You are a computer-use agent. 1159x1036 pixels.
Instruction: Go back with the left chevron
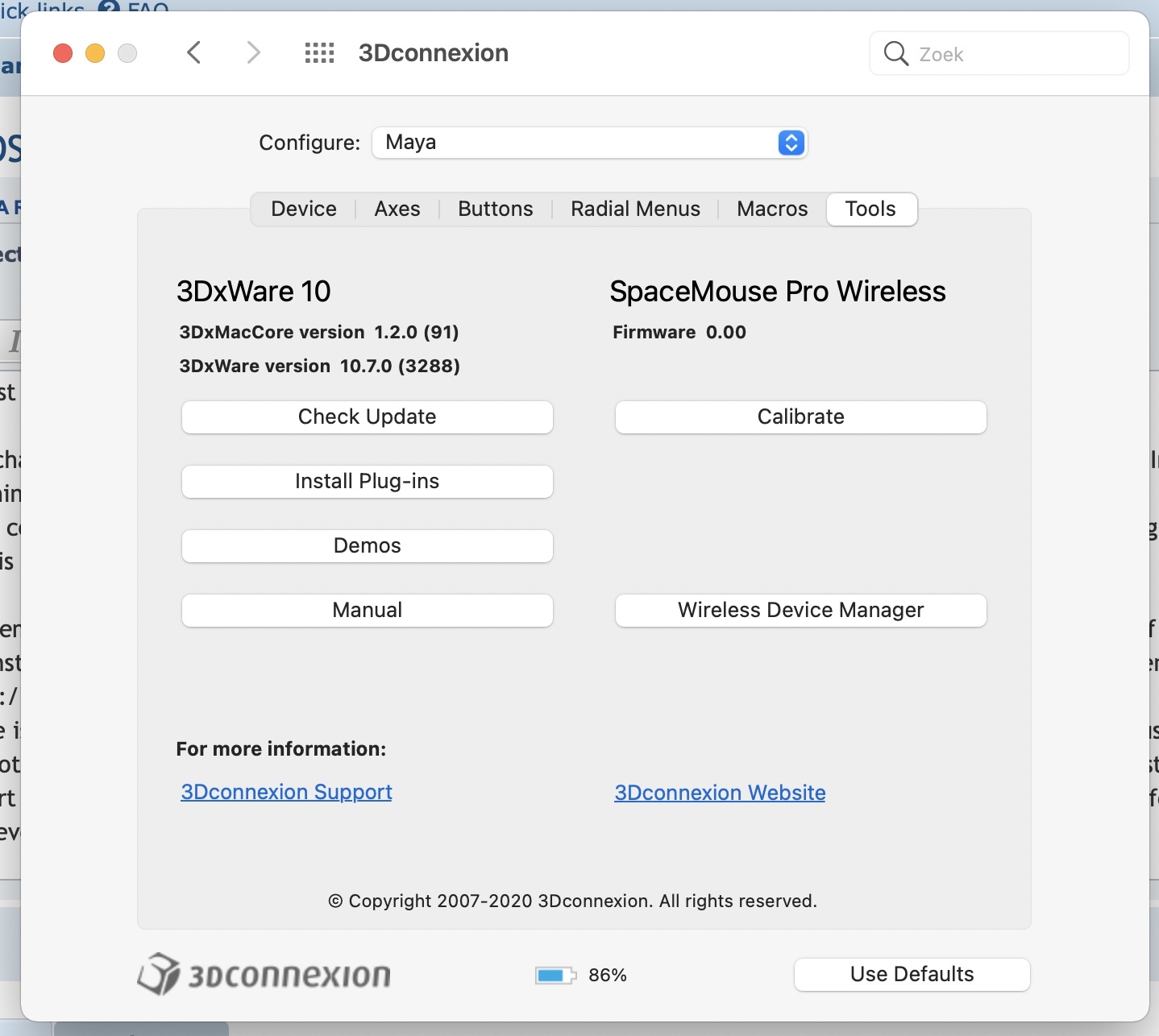point(193,53)
